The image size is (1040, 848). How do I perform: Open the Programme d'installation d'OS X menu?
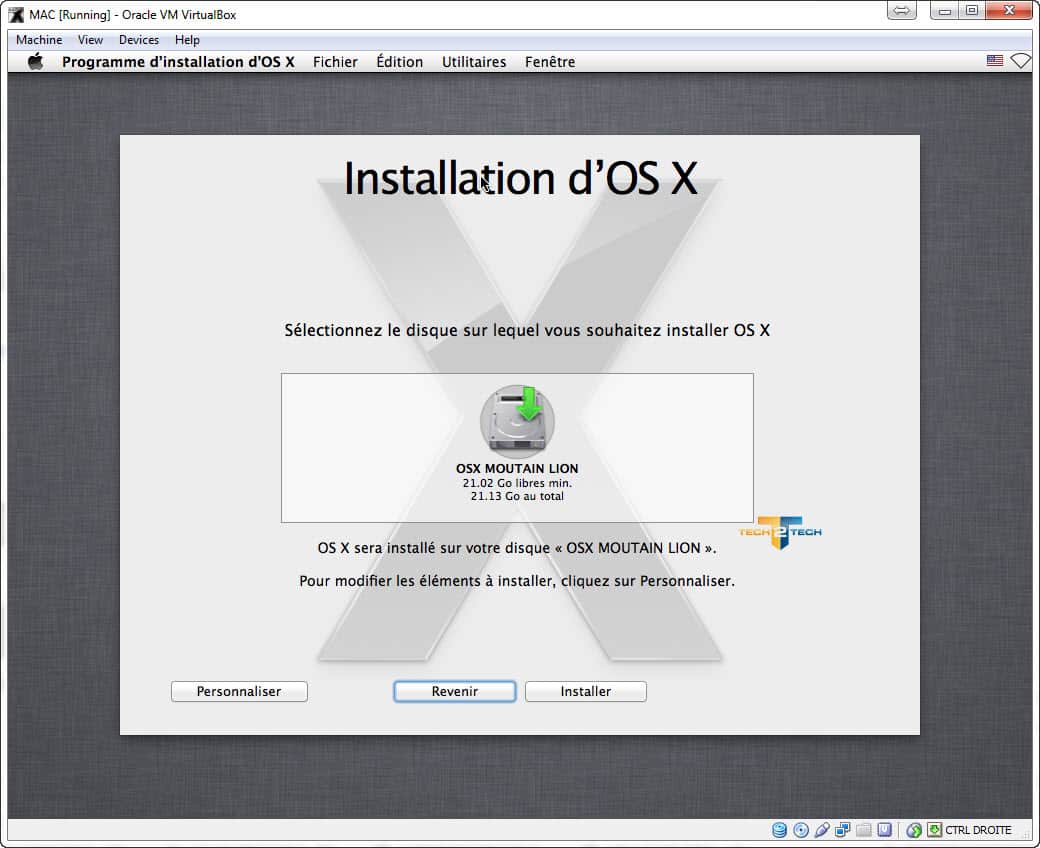tap(178, 62)
